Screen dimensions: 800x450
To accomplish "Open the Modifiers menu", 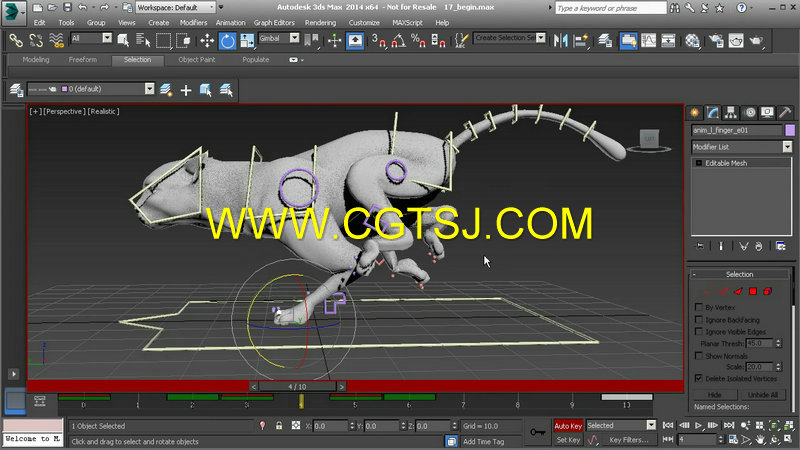I will click(x=193, y=23).
